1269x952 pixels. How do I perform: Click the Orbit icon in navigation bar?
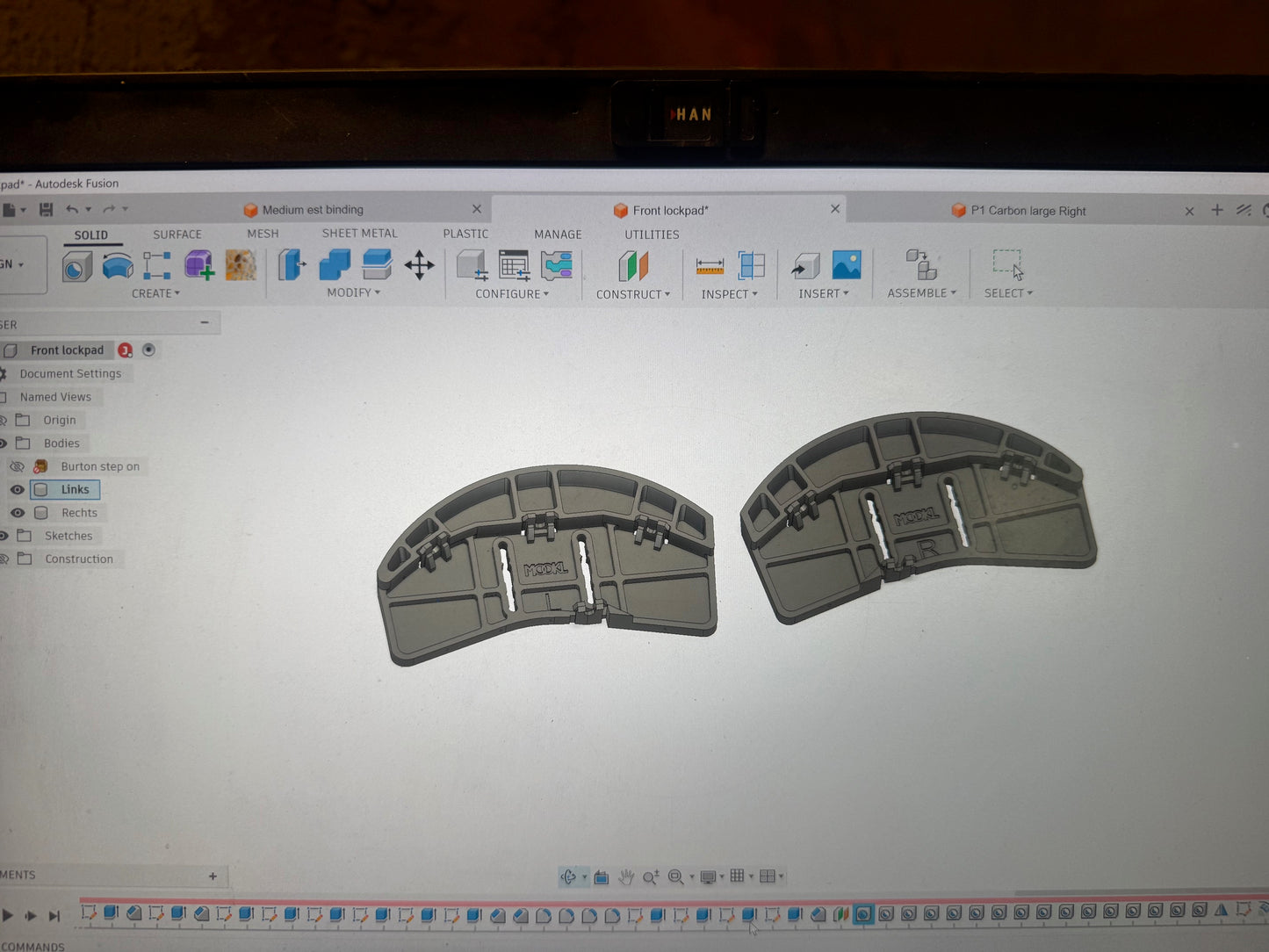tap(568, 876)
